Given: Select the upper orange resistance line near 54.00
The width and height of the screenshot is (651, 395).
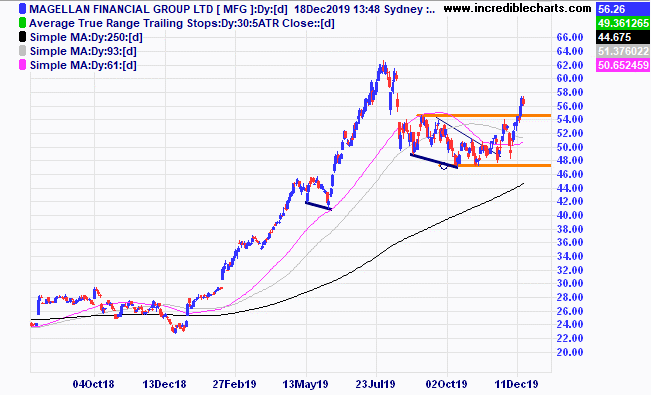Looking at the screenshot, I should 484,115.
